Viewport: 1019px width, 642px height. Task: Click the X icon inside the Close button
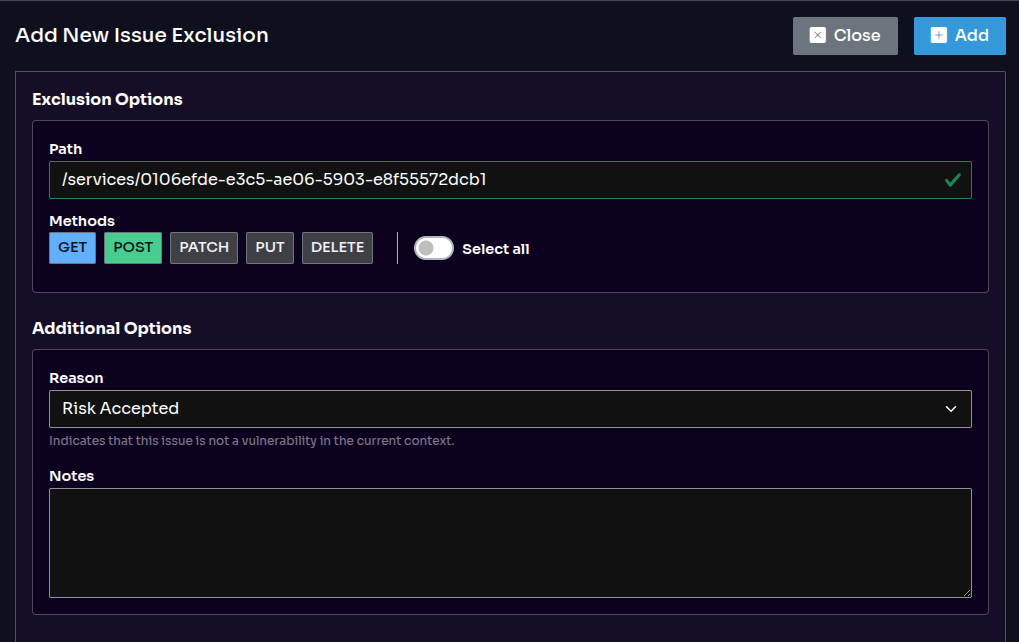coord(820,35)
